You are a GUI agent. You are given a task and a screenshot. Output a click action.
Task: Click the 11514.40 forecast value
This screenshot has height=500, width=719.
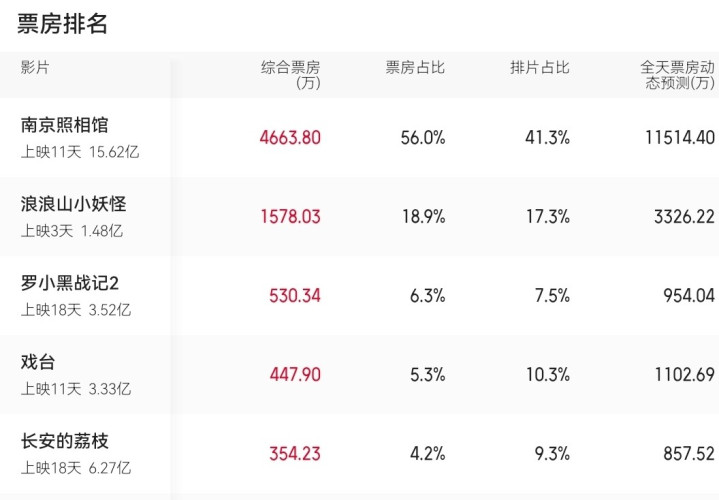(x=680, y=138)
